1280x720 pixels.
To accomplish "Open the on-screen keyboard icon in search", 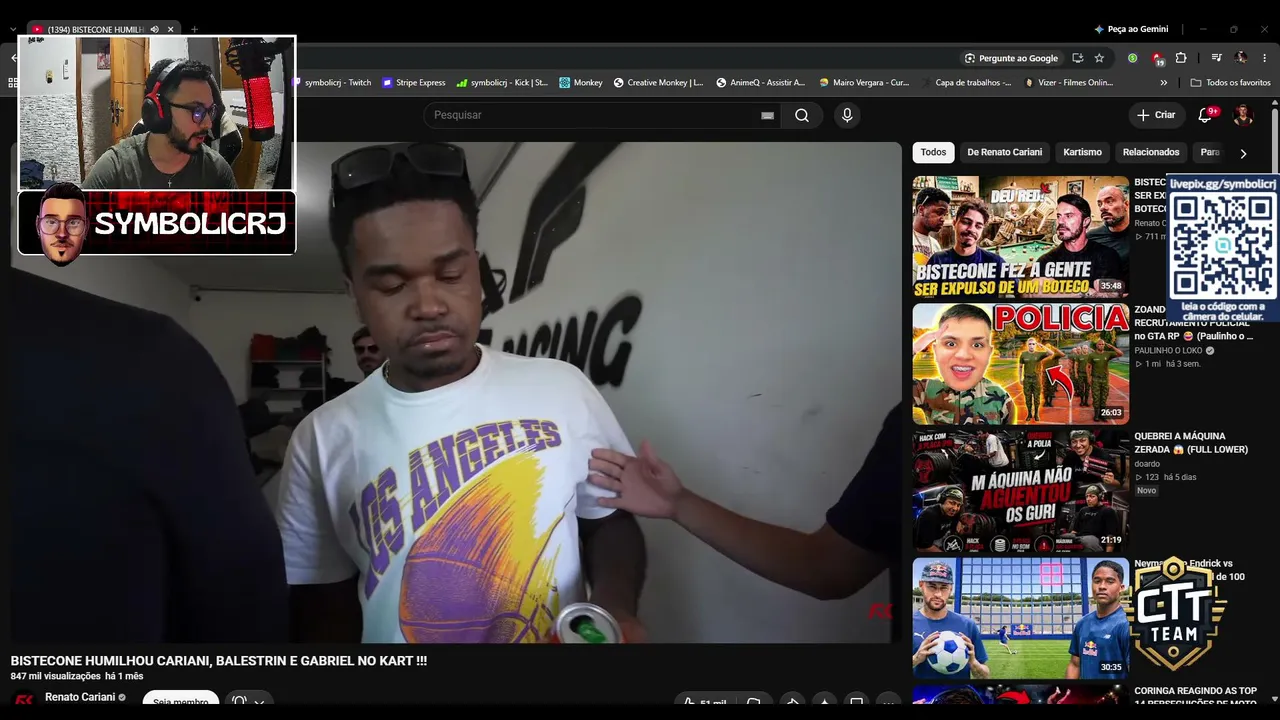I will (767, 115).
